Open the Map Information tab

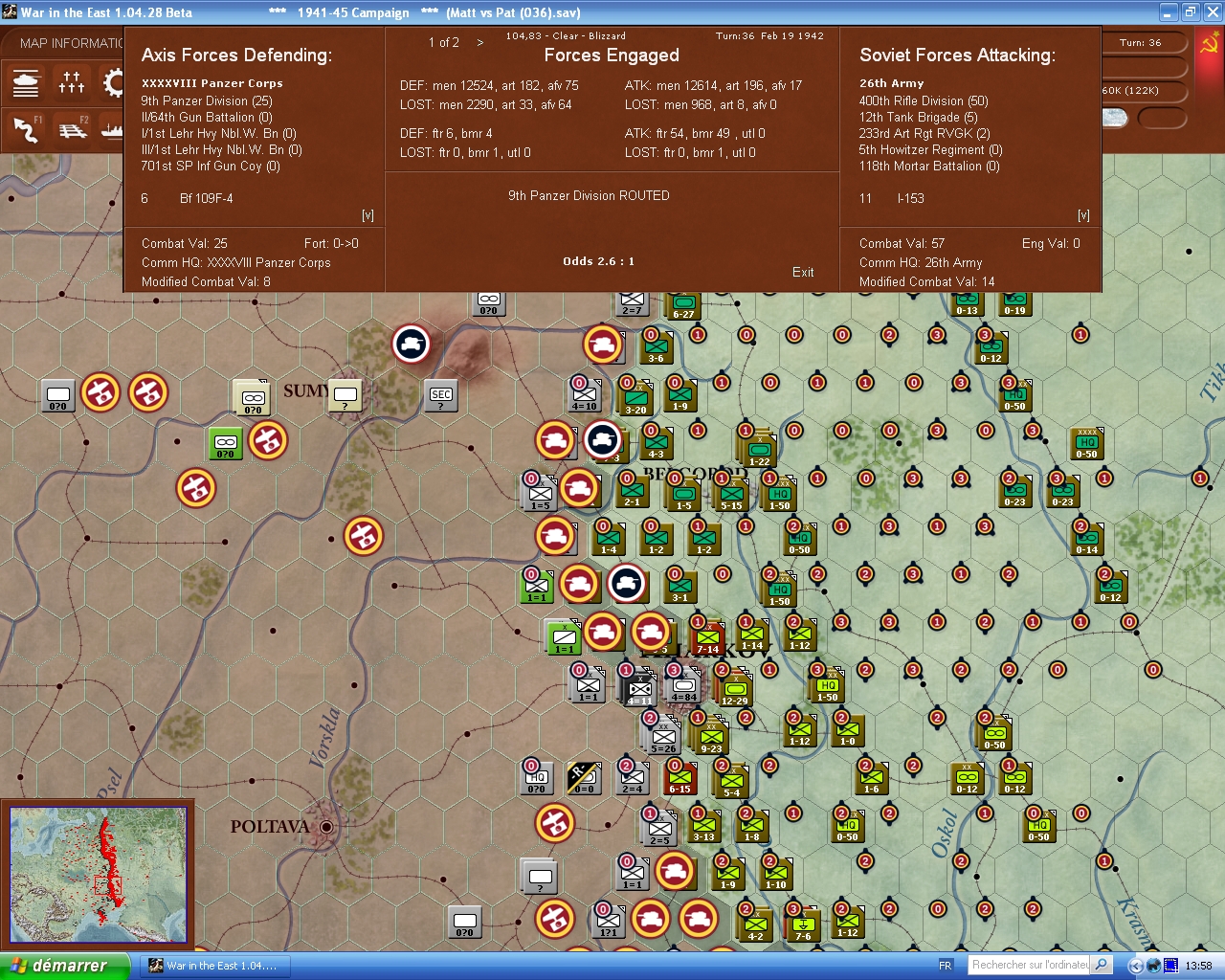(71, 43)
